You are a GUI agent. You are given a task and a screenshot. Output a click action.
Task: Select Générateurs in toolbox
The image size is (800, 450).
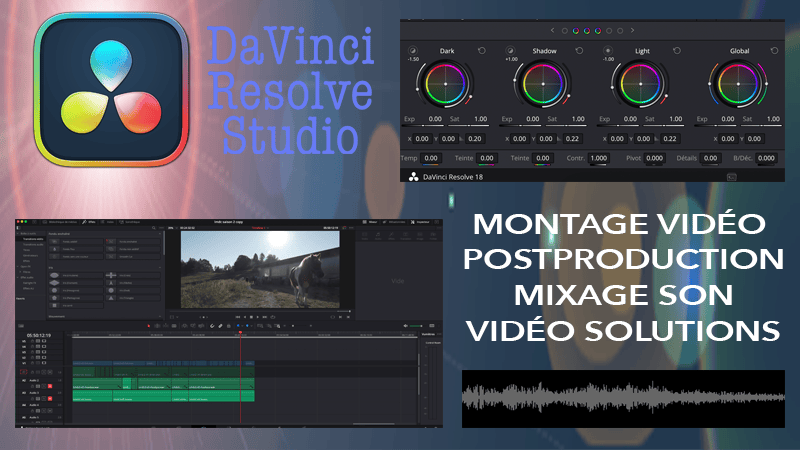30,256
